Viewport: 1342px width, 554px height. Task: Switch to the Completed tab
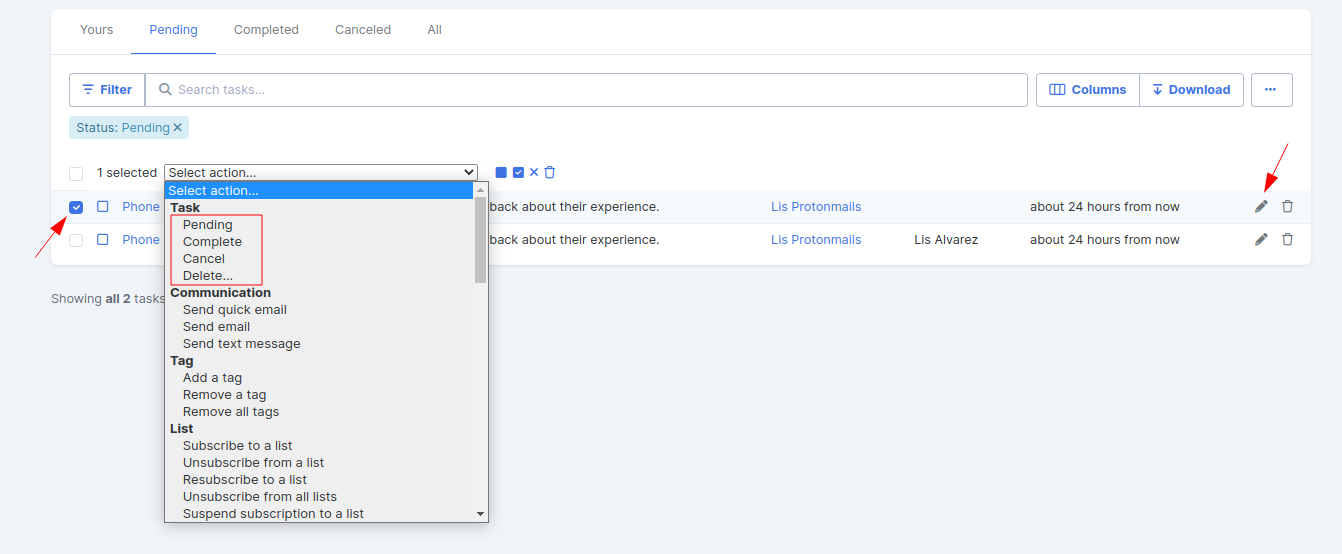[266, 30]
